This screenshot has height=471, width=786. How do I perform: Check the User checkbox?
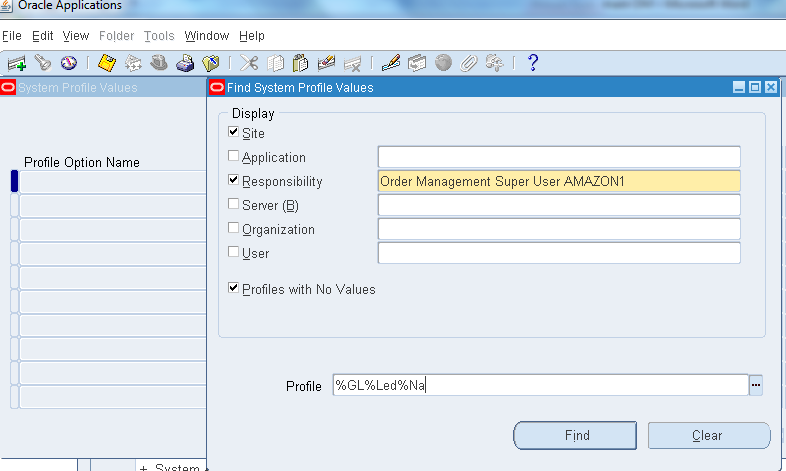pos(233,252)
